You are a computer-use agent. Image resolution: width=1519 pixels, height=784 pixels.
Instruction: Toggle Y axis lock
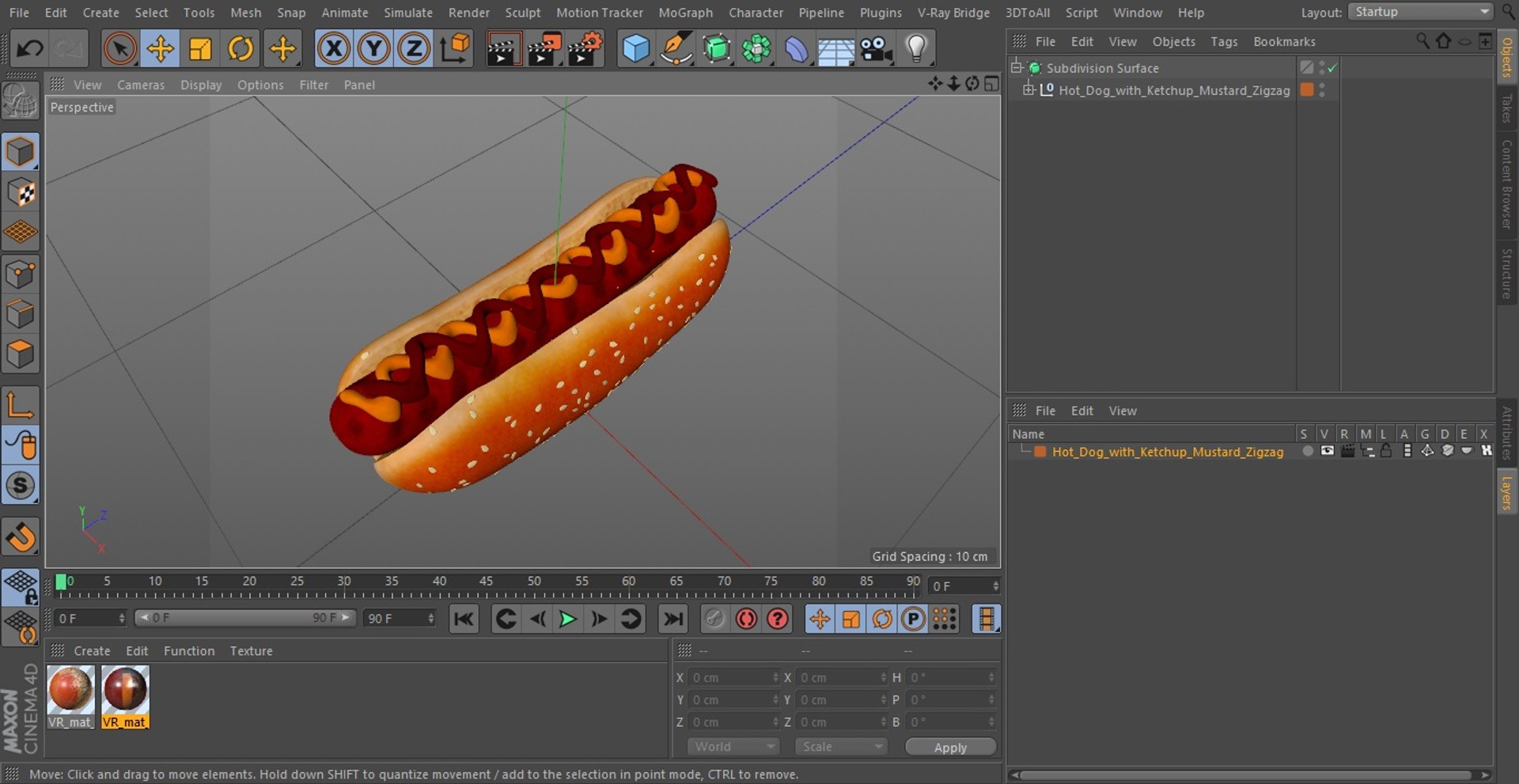373,49
